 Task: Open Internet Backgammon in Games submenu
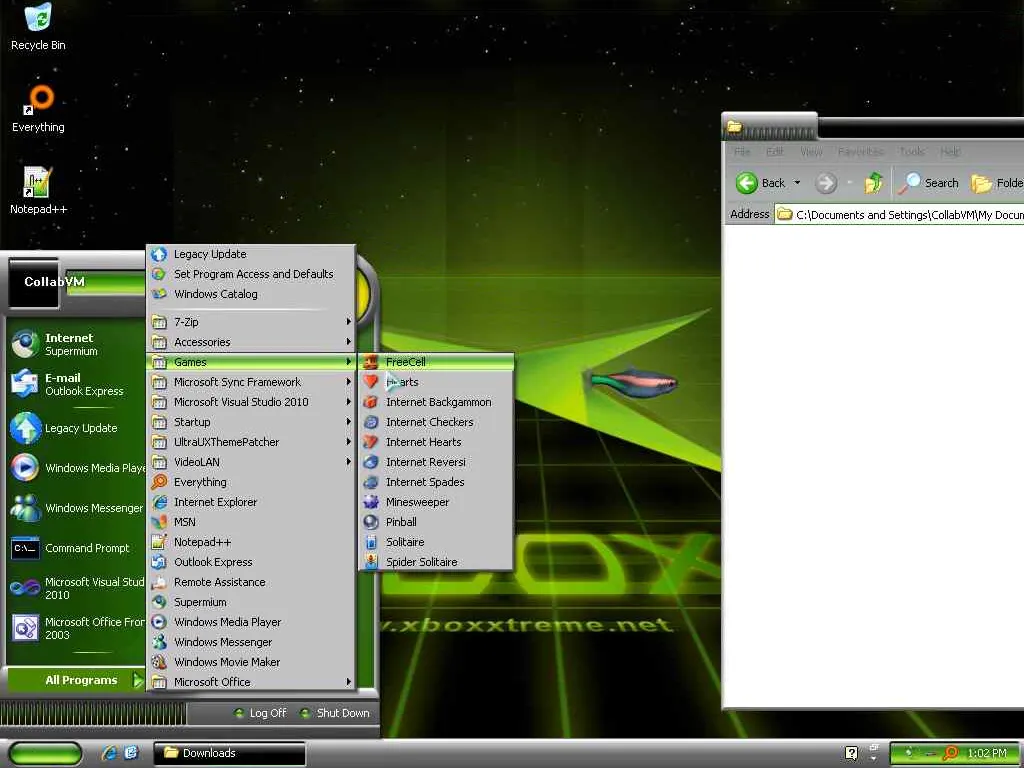[x=436, y=402]
